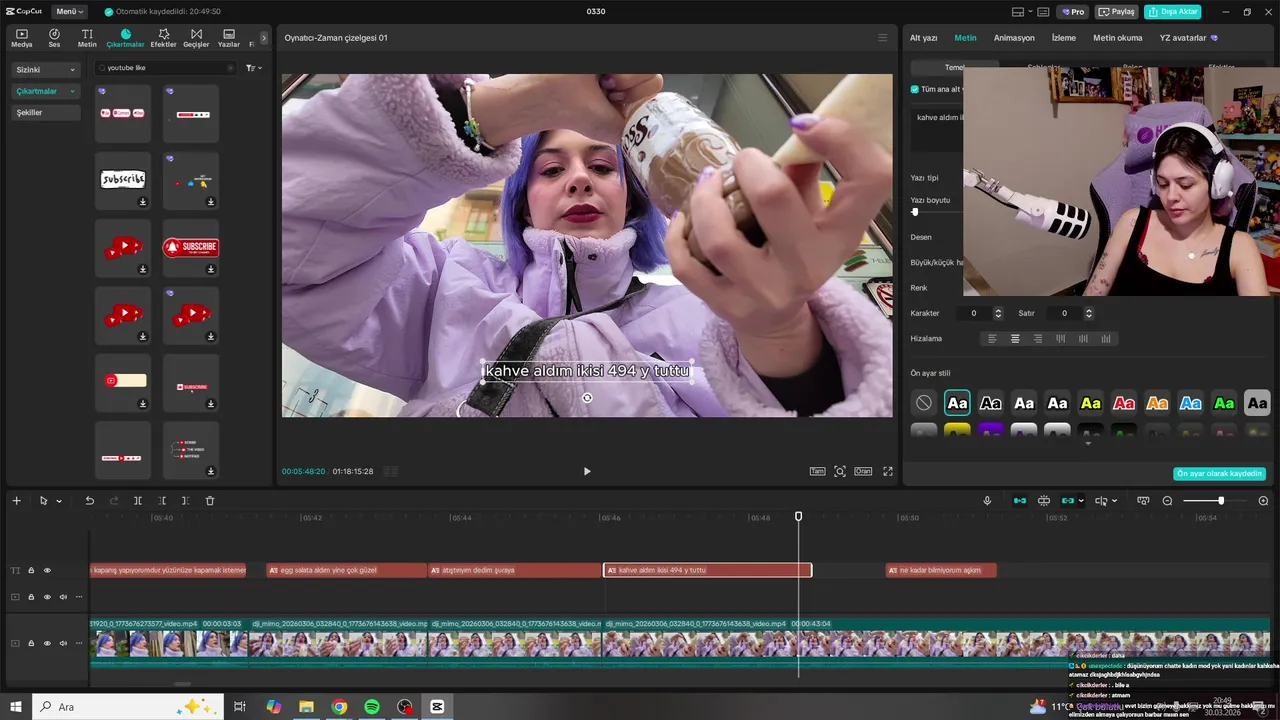Click the timeline zoom slider handle

1220,501
